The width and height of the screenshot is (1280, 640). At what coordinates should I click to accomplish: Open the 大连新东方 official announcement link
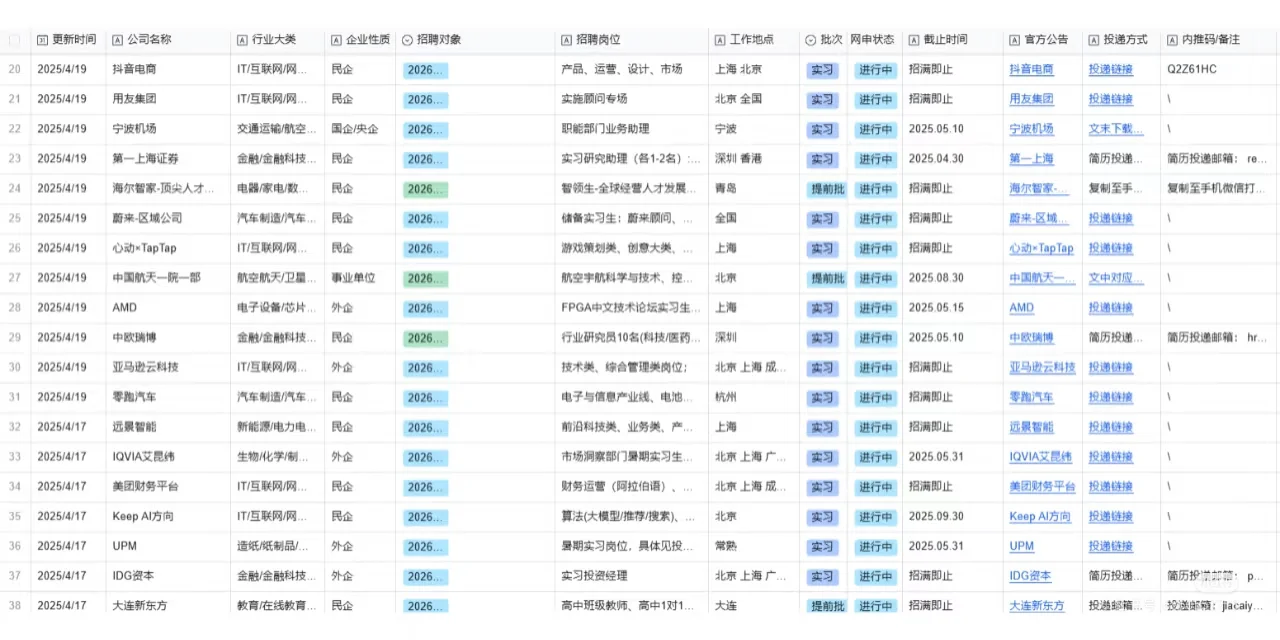click(1036, 606)
